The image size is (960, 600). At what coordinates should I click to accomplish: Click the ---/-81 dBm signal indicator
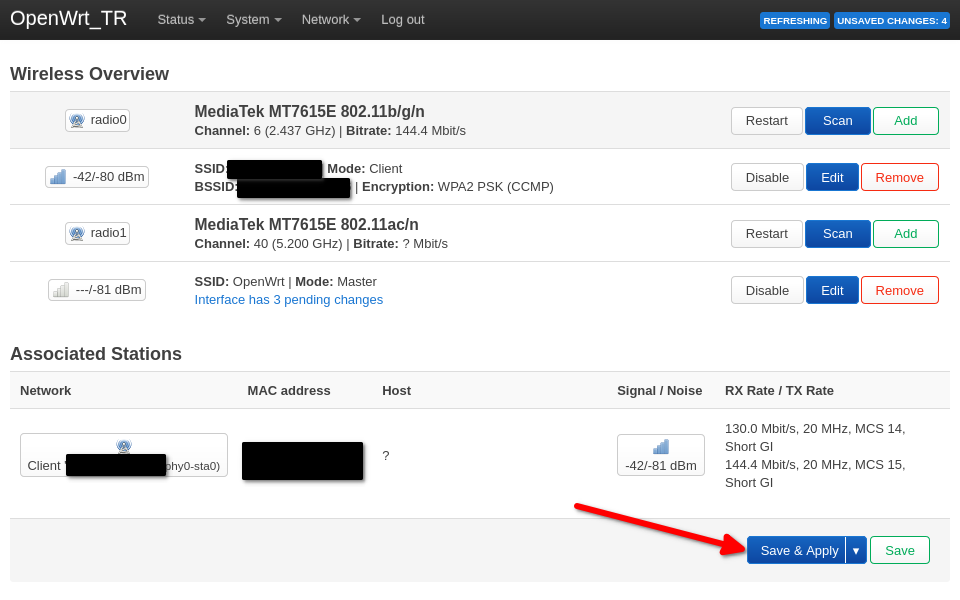[96, 290]
